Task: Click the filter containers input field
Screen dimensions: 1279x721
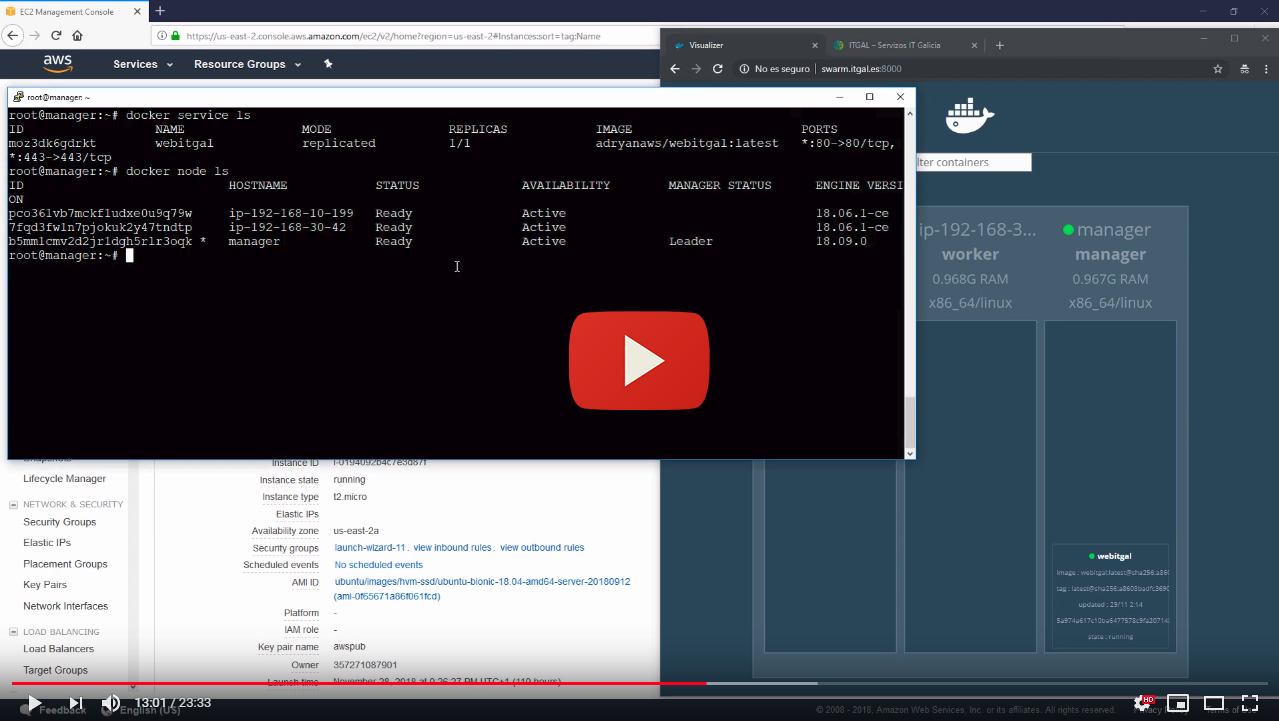Action: click(x=973, y=162)
